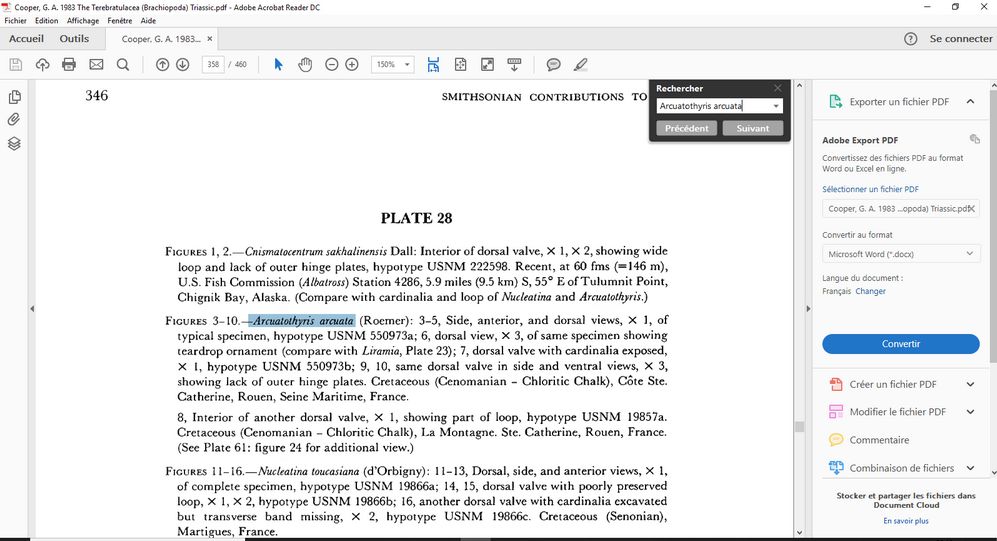Click the cloud upload icon
Screen dimensions: 997x541
point(43,64)
